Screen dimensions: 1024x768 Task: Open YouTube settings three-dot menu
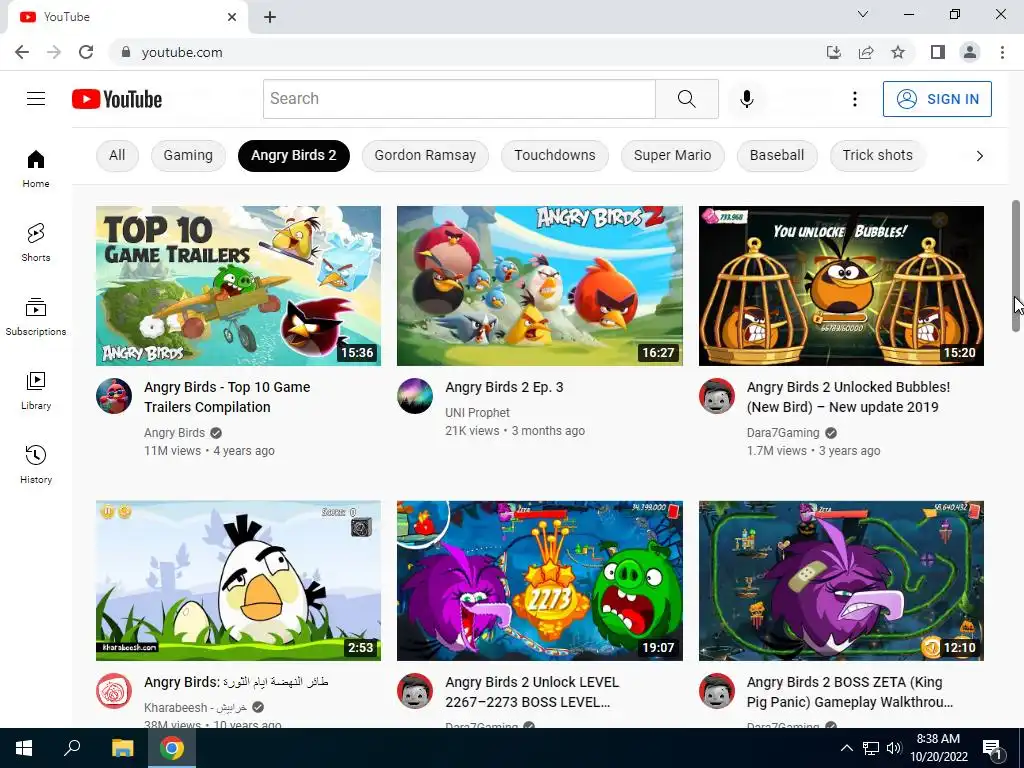click(854, 99)
